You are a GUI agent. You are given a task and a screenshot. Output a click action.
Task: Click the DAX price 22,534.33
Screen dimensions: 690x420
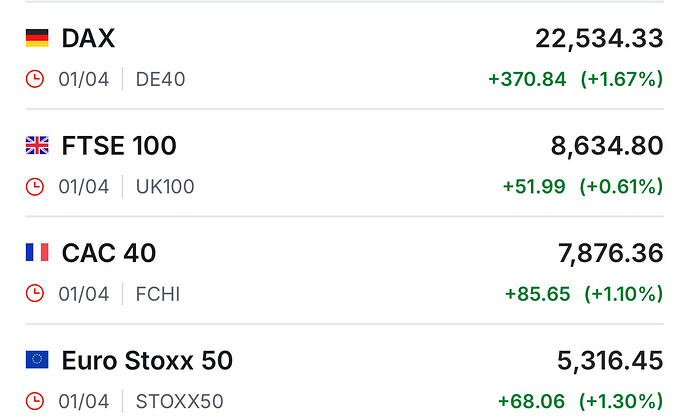tap(599, 38)
